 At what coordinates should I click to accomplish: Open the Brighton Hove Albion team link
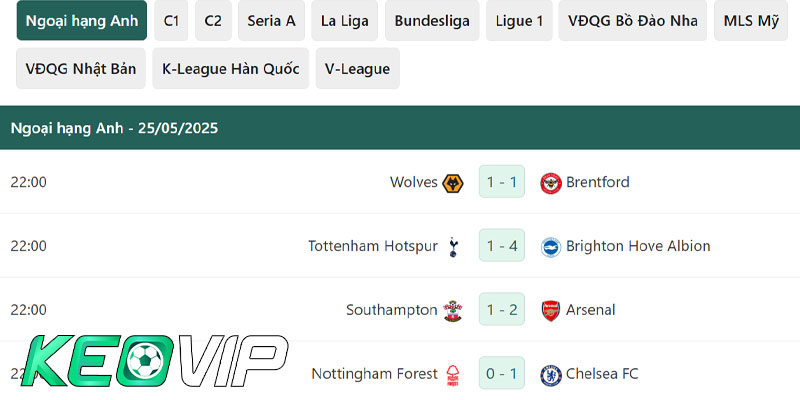coord(638,246)
